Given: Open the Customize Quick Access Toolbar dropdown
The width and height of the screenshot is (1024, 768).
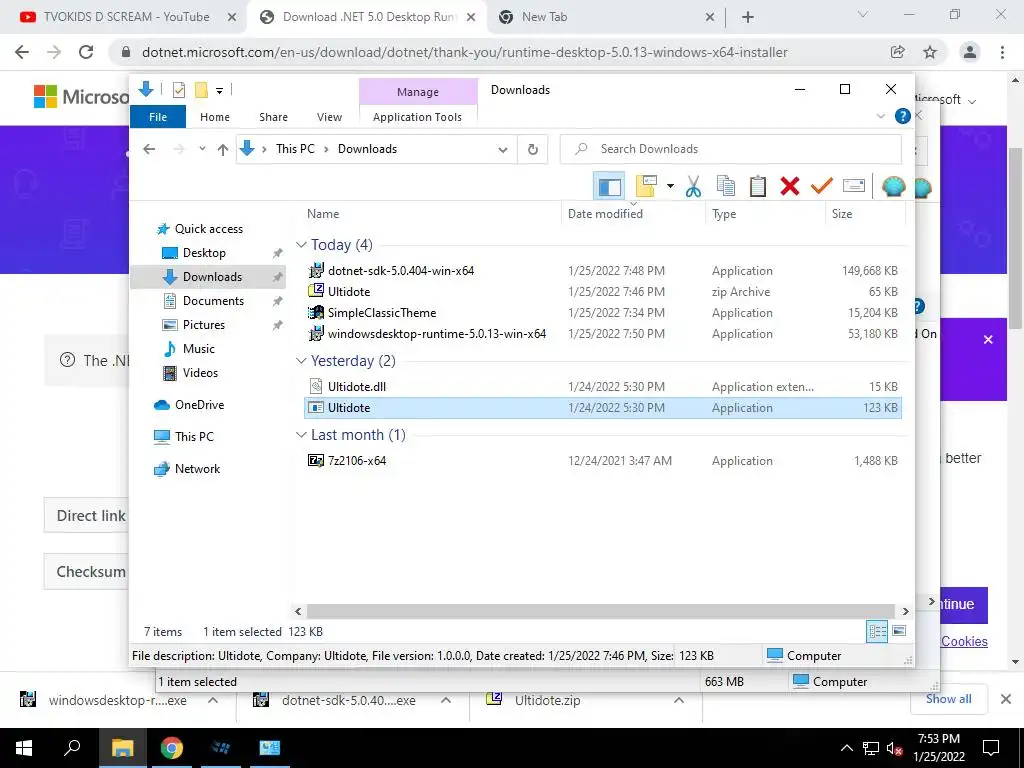Looking at the screenshot, I should click(x=219, y=91).
